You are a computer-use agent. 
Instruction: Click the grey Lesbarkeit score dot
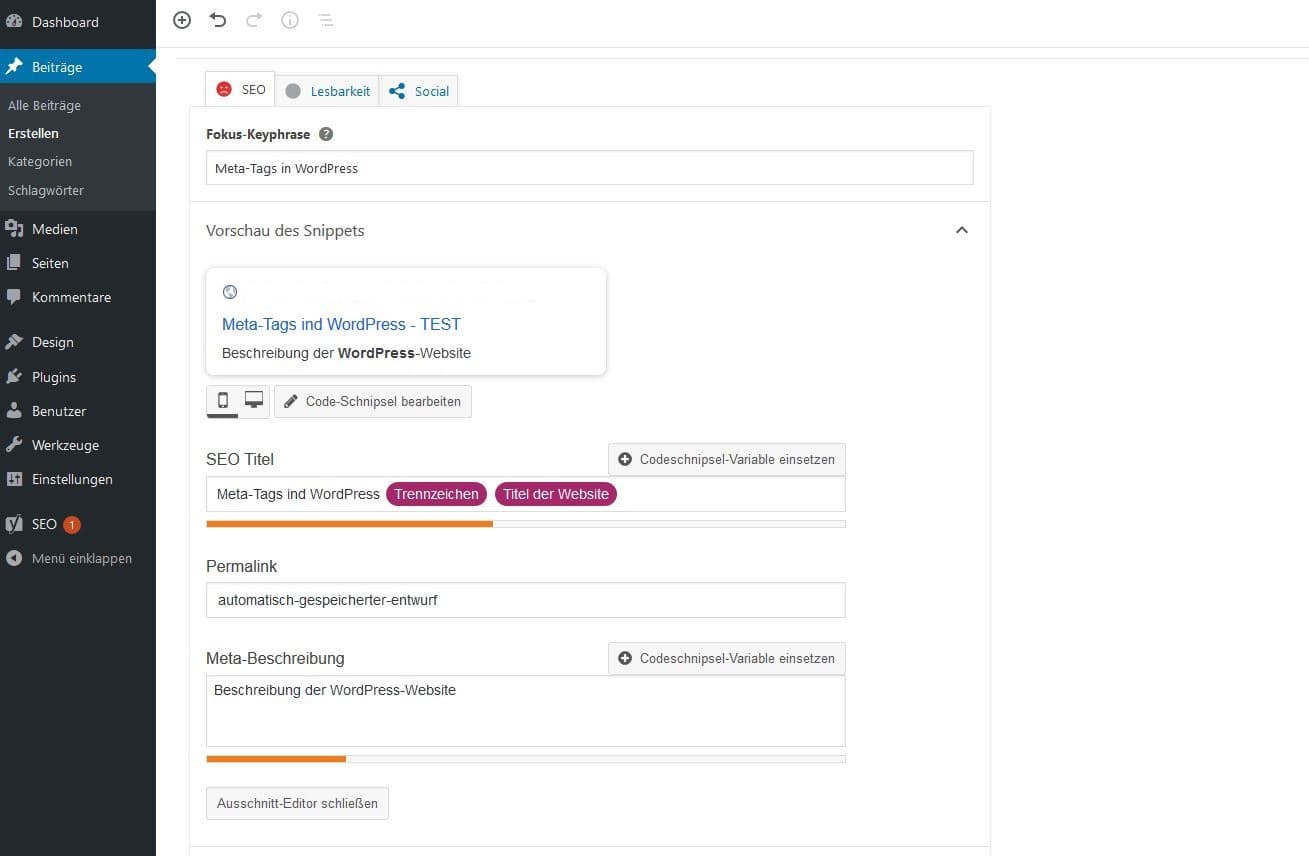pos(293,91)
